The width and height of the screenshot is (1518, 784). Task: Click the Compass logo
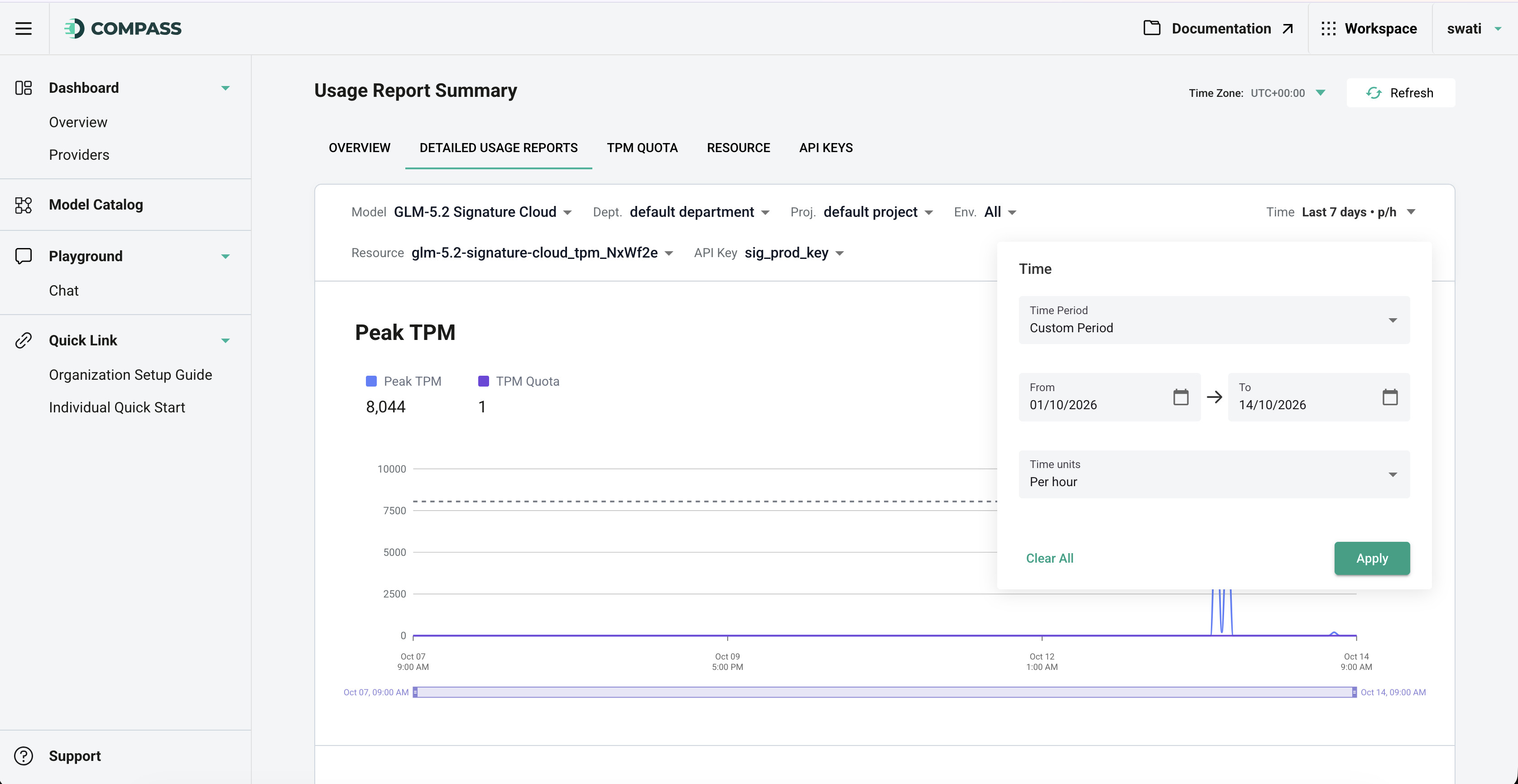123,28
